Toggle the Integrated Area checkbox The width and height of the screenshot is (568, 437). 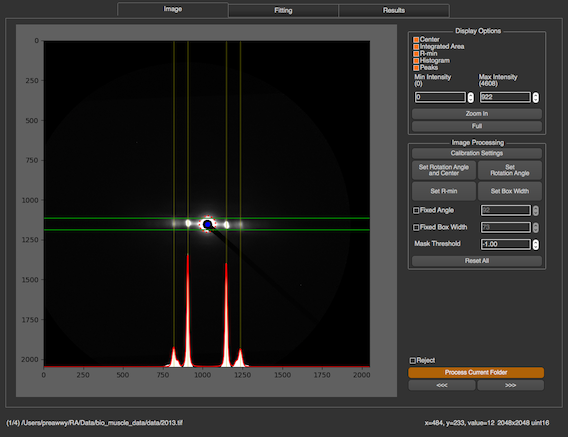coord(416,47)
